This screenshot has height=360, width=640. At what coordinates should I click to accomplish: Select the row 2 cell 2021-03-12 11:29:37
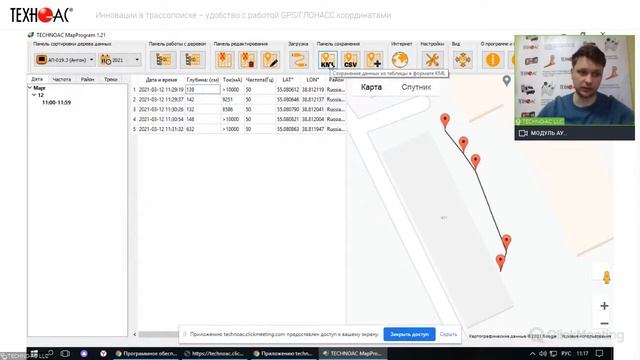point(161,100)
